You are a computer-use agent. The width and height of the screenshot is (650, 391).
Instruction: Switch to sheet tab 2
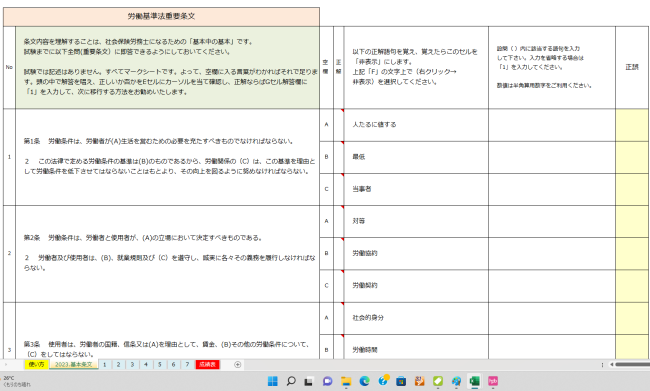tap(119, 364)
